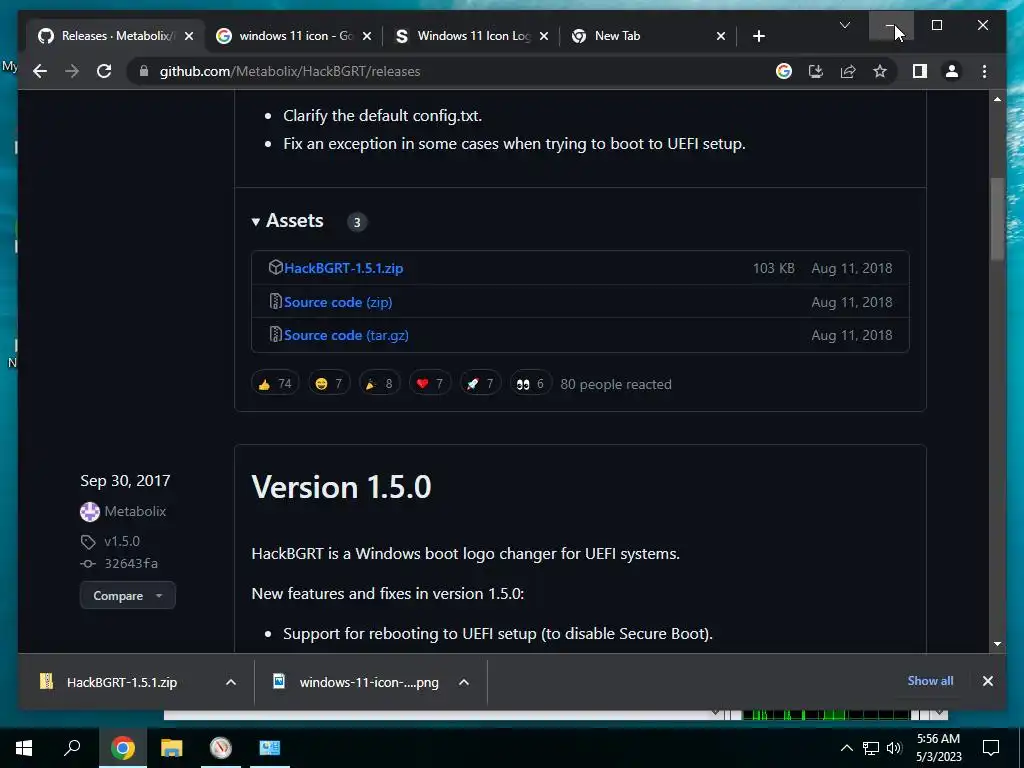
Task: View site info via the padlock icon
Action: click(x=144, y=71)
